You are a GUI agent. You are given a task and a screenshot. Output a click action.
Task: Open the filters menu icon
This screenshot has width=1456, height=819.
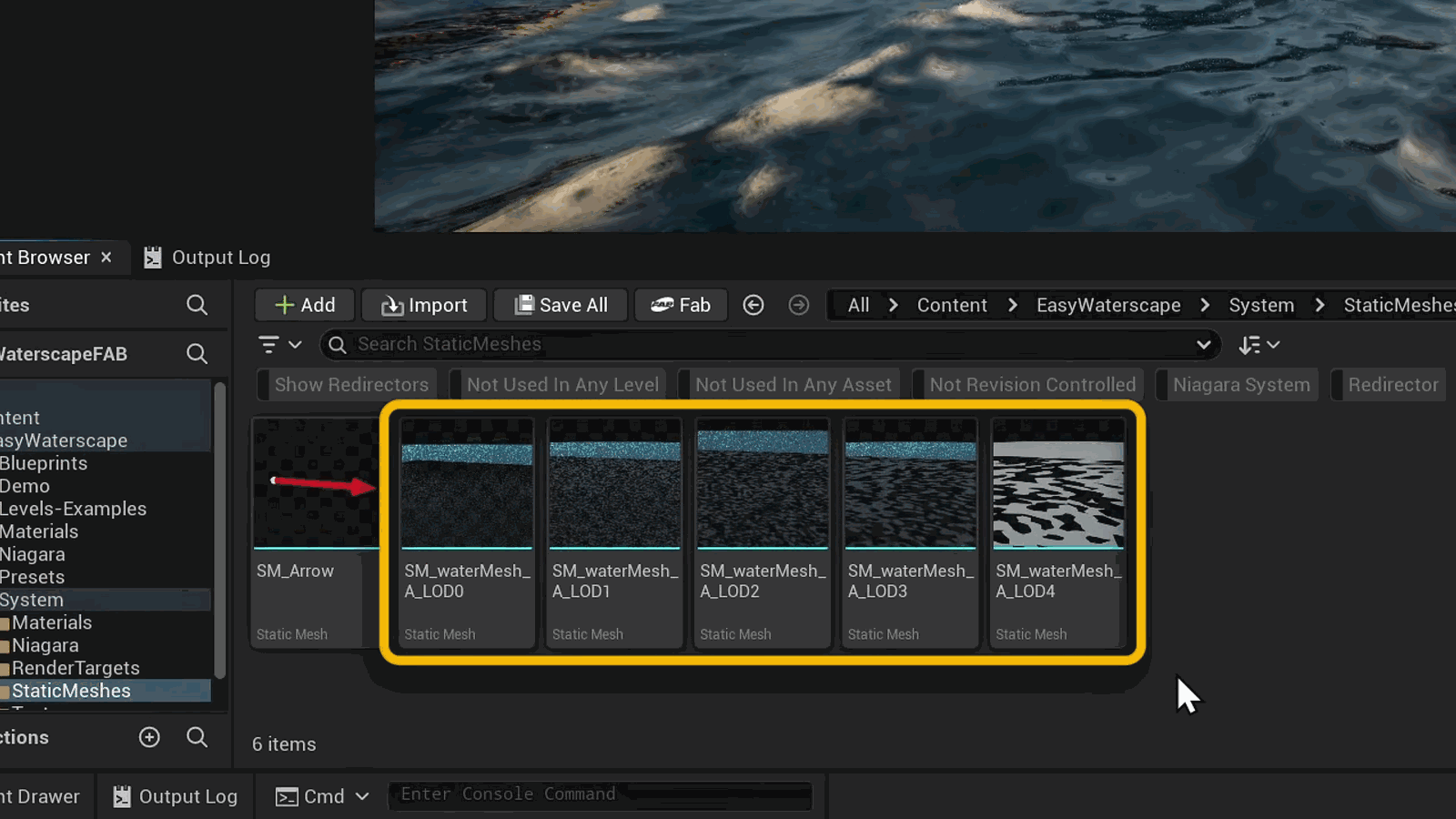[x=279, y=345]
